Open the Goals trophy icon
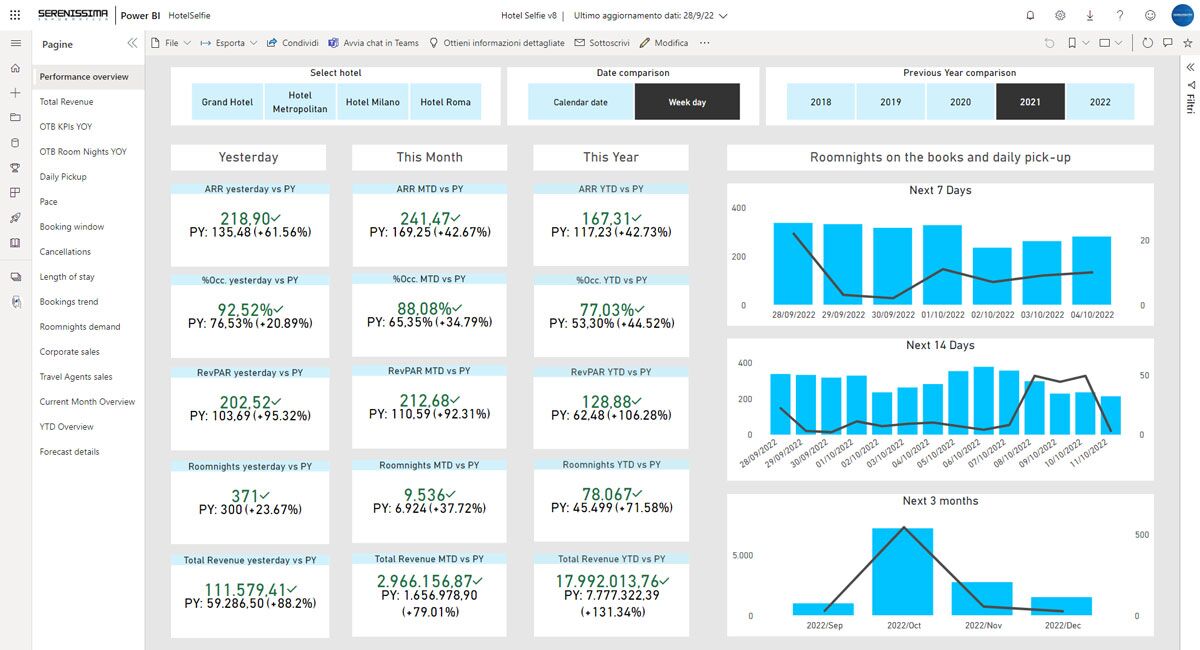The image size is (1200, 650). [x=15, y=168]
